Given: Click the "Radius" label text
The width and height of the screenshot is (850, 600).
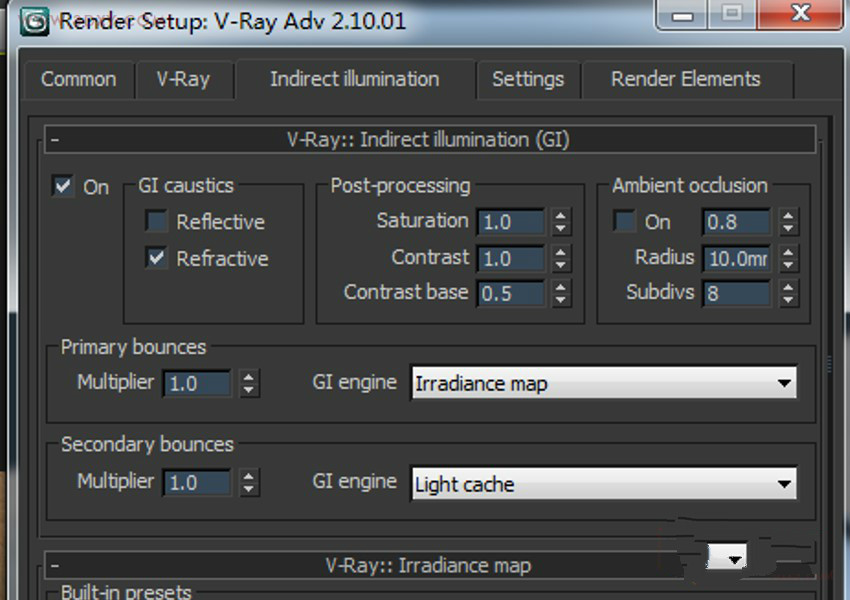Looking at the screenshot, I should (665, 257).
